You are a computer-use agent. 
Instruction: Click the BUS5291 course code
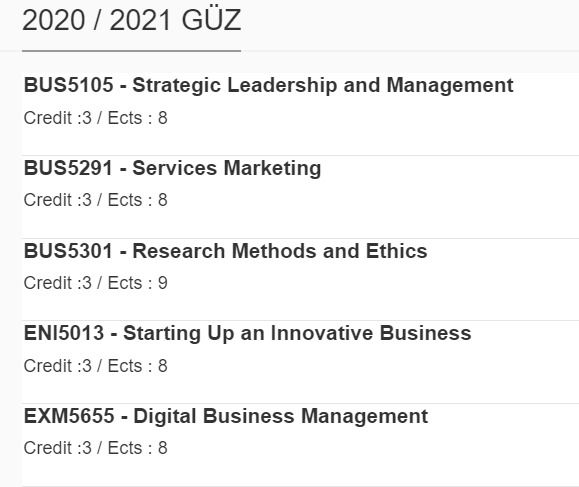click(x=68, y=168)
